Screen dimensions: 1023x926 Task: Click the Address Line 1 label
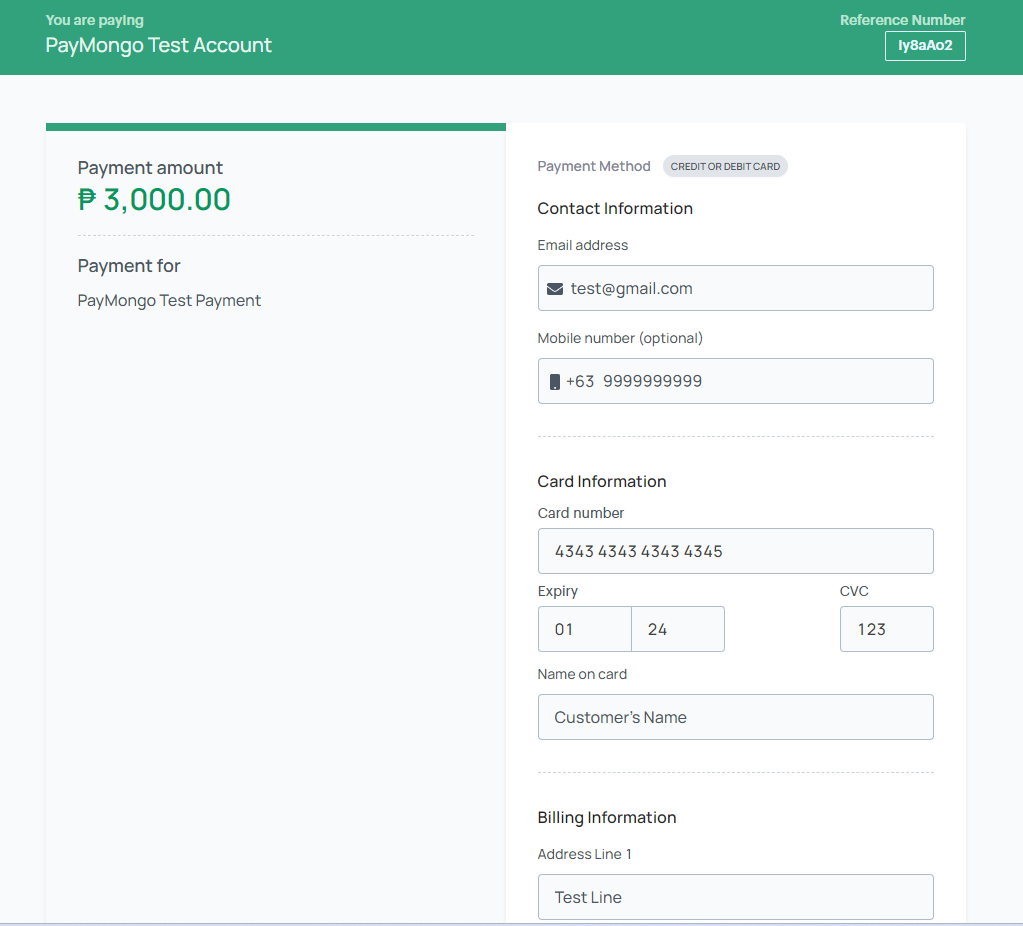(585, 854)
